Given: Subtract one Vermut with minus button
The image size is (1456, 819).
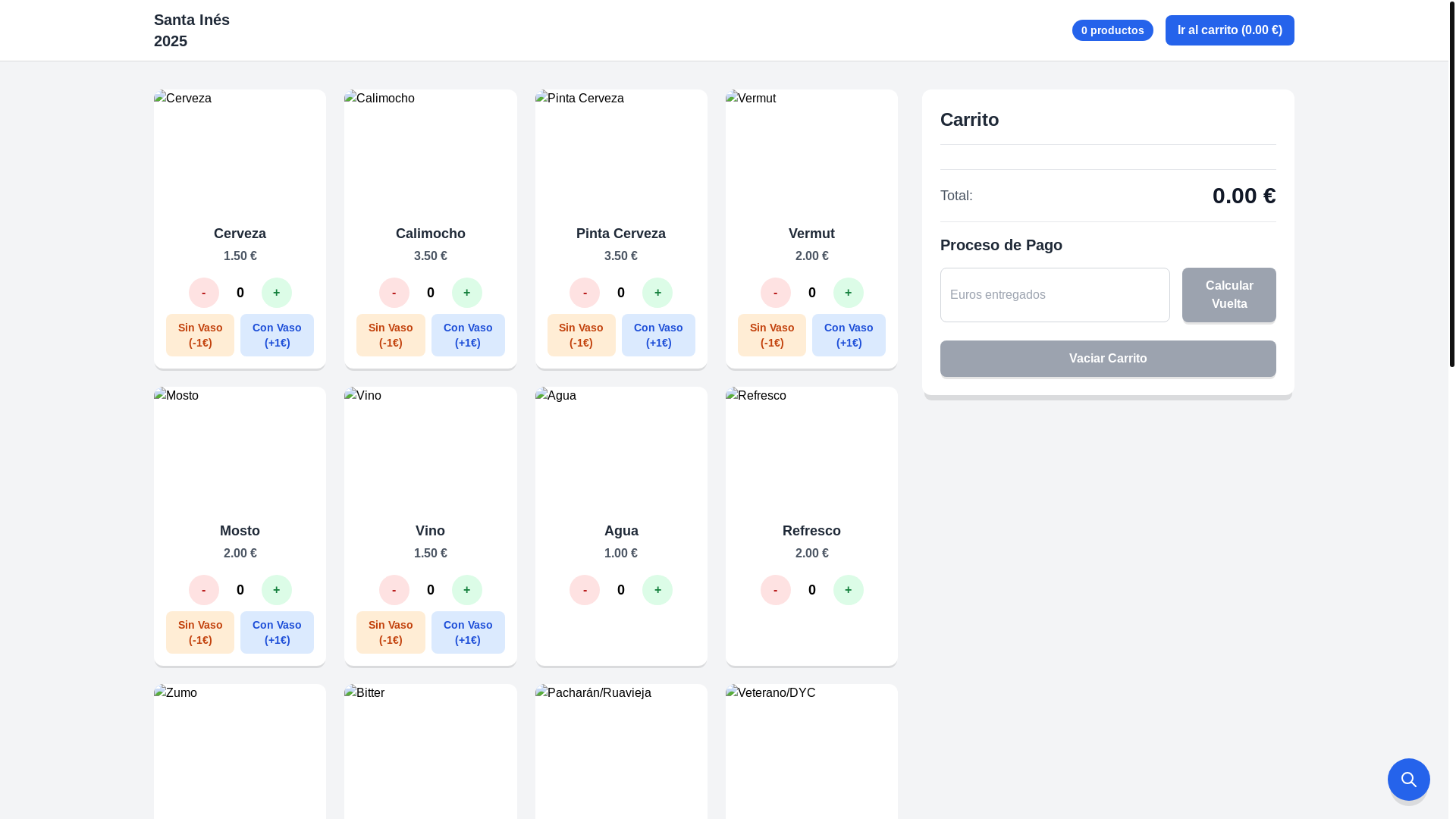Looking at the screenshot, I should tap(776, 293).
